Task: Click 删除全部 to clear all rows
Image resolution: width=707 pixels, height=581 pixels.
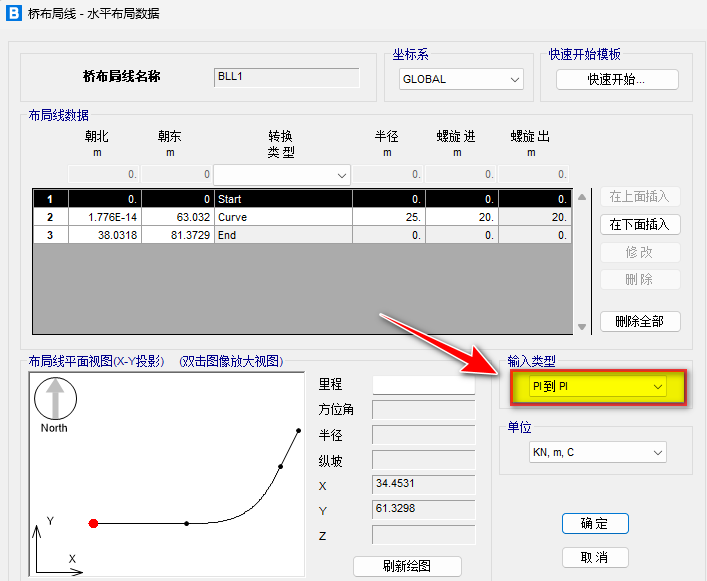Action: tap(640, 321)
